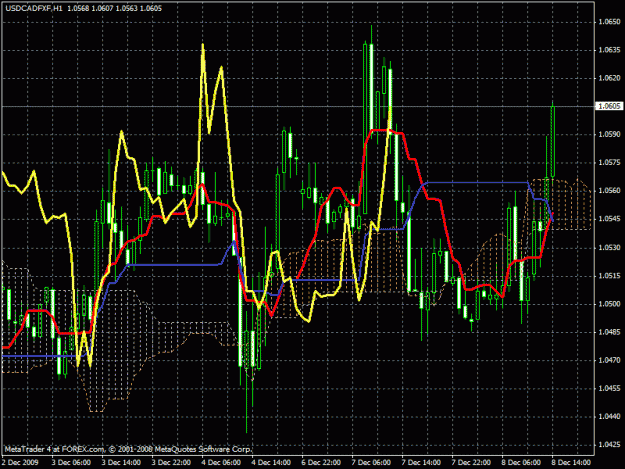625x469 pixels.
Task: Click the 1.0575 price scale label
Action: pyautogui.click(x=609, y=163)
